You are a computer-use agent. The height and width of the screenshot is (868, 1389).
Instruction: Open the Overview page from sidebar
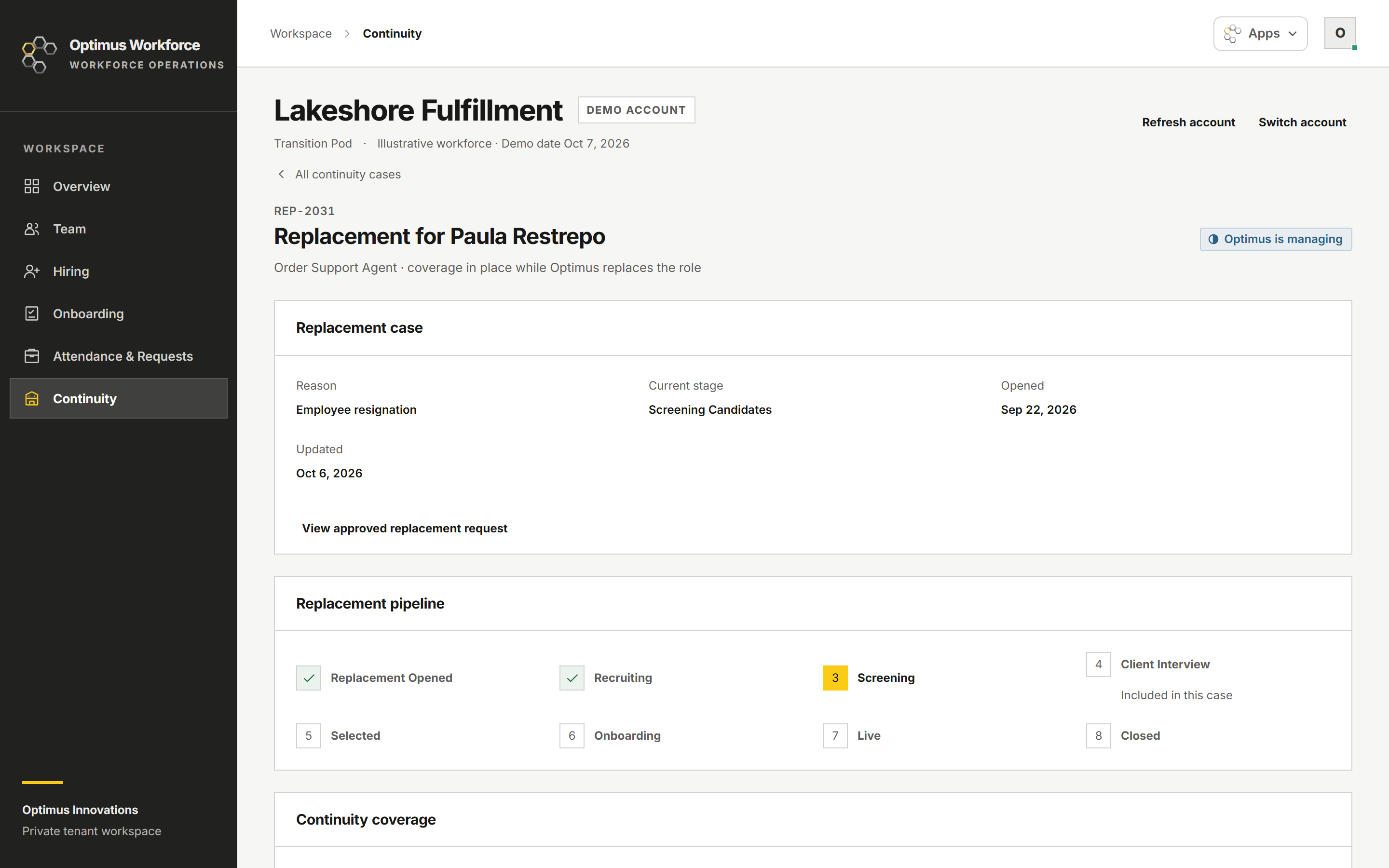coord(119,186)
